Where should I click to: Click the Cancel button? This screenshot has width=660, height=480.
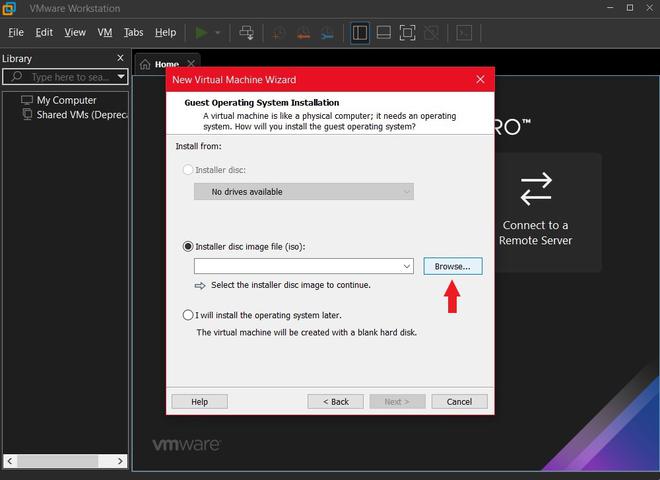coord(459,402)
